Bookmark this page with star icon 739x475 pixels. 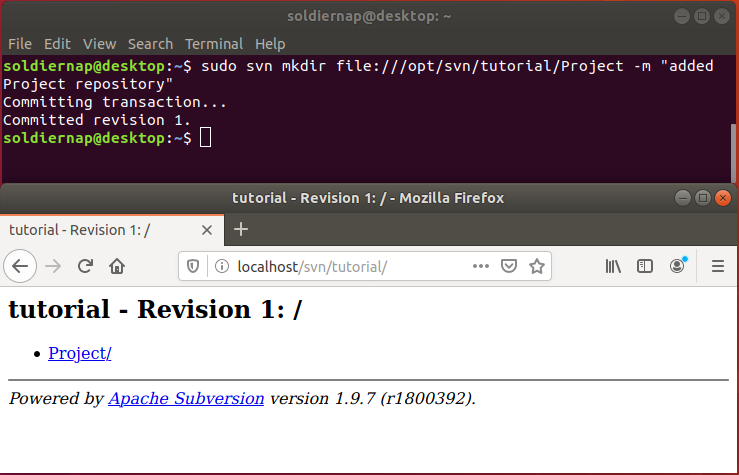pyautogui.click(x=537, y=266)
